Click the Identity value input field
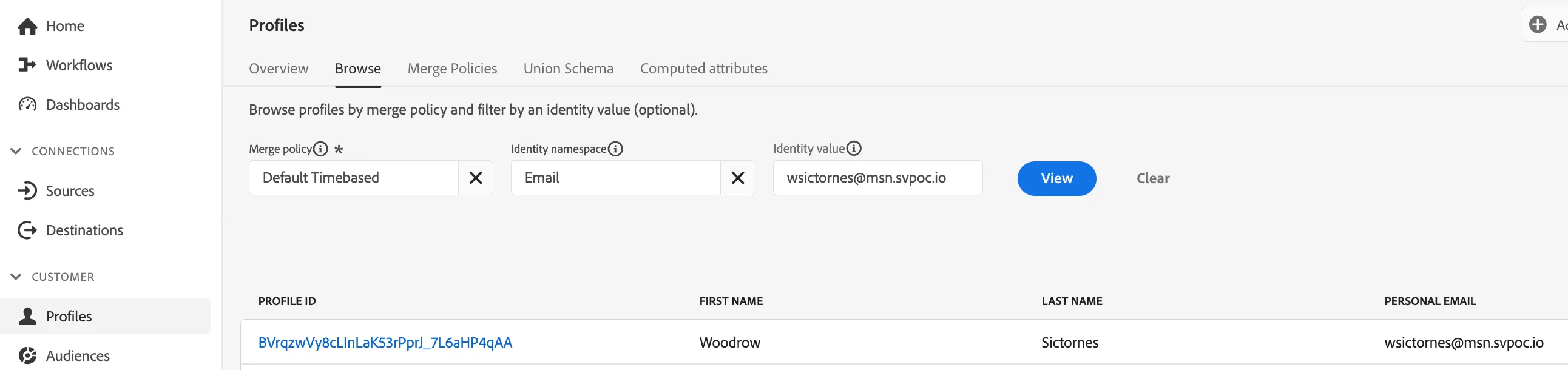 [877, 178]
